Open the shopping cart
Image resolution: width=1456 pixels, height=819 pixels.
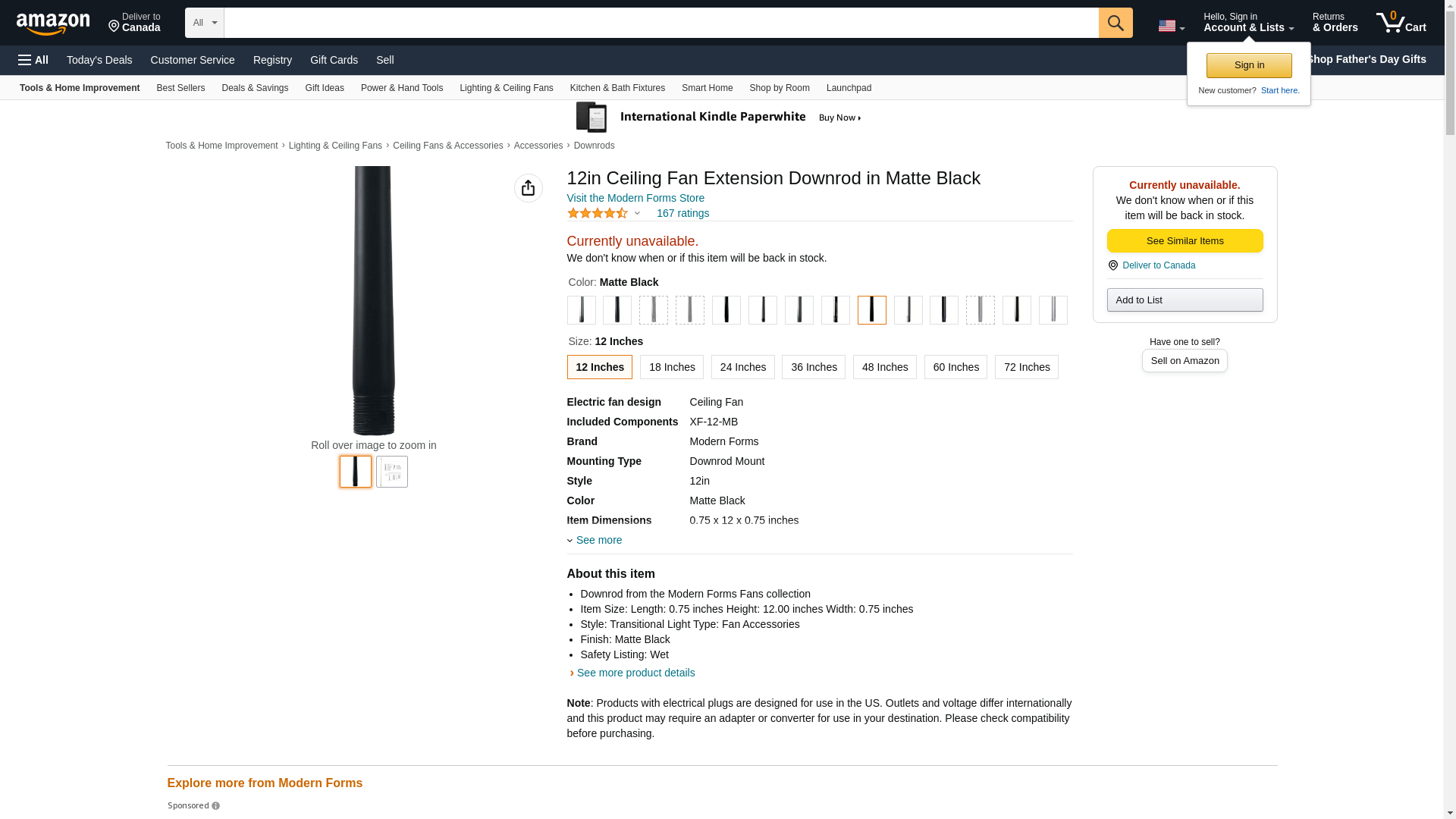1401,23
